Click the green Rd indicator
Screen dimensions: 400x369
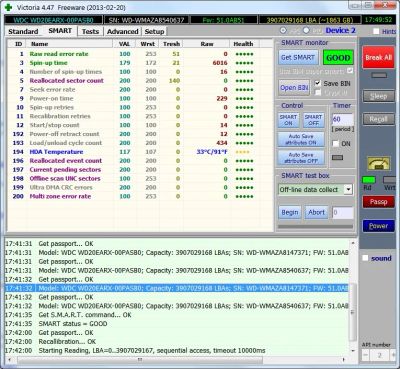pyautogui.click(x=369, y=180)
